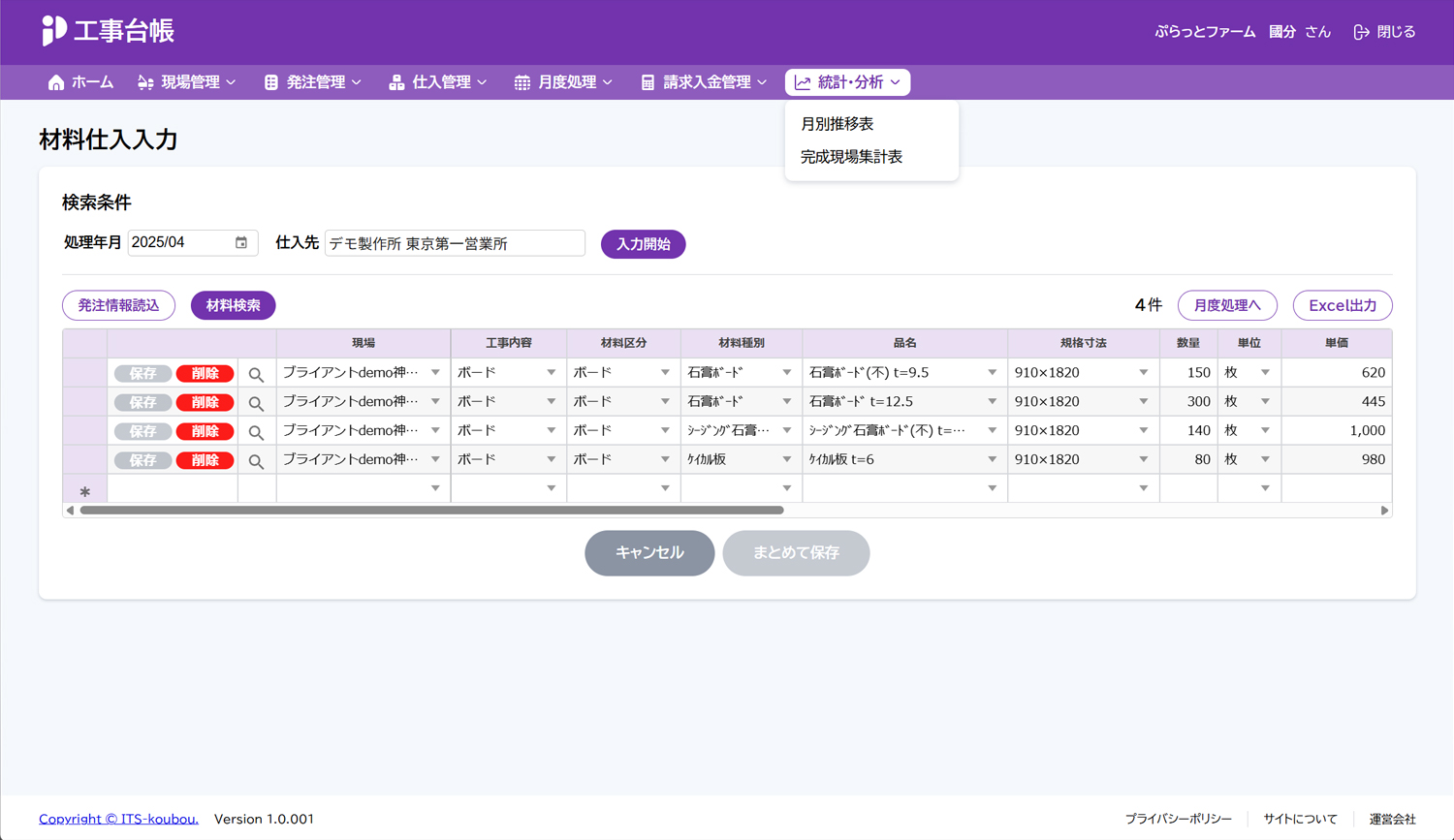Expand the 現場 dropdown in the empty new row
The width and height of the screenshot is (1454, 840).
coord(435,488)
